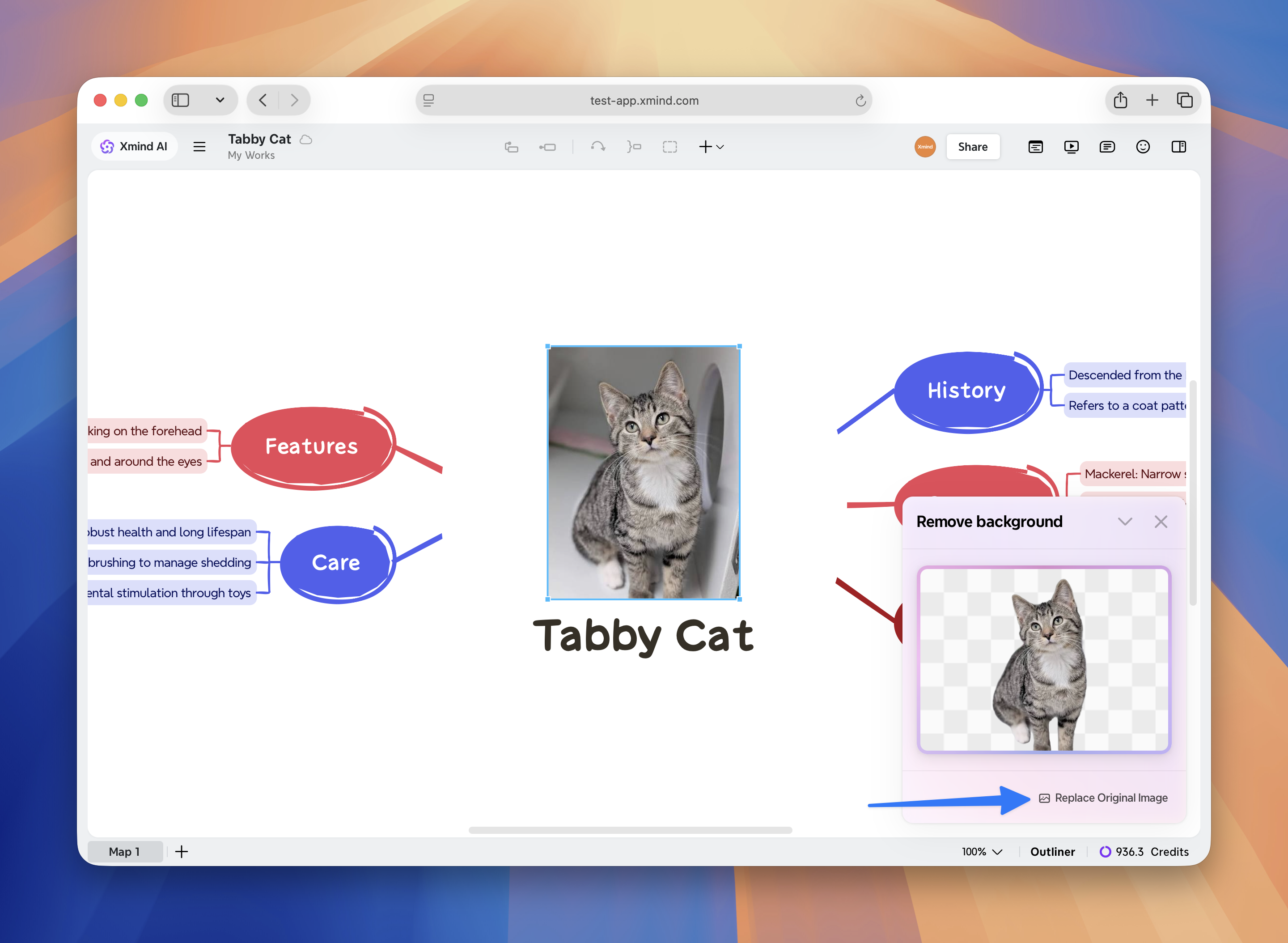Screen dimensions: 1288x943
Task: Toggle the Safari sidebar
Action: coord(180,101)
